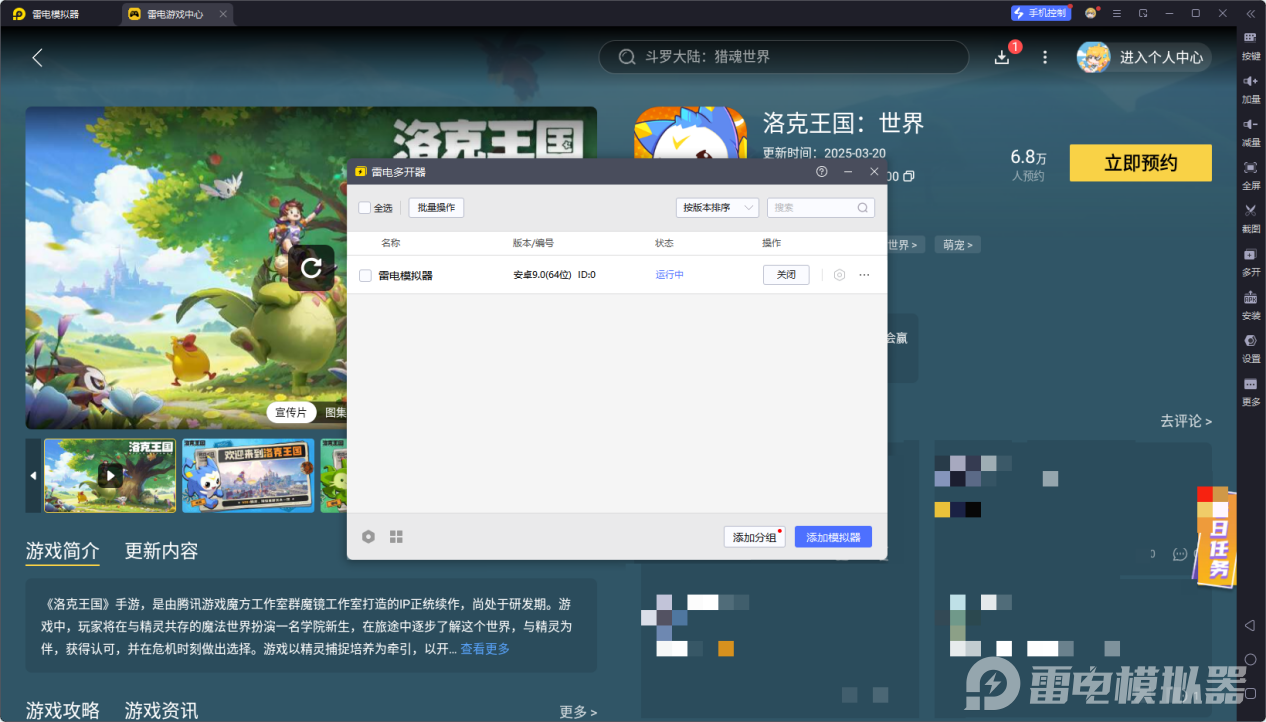Viewport: 1266px width, 722px height.
Task: Open multi-opener settings gear at dialog bottom
Action: 368,536
